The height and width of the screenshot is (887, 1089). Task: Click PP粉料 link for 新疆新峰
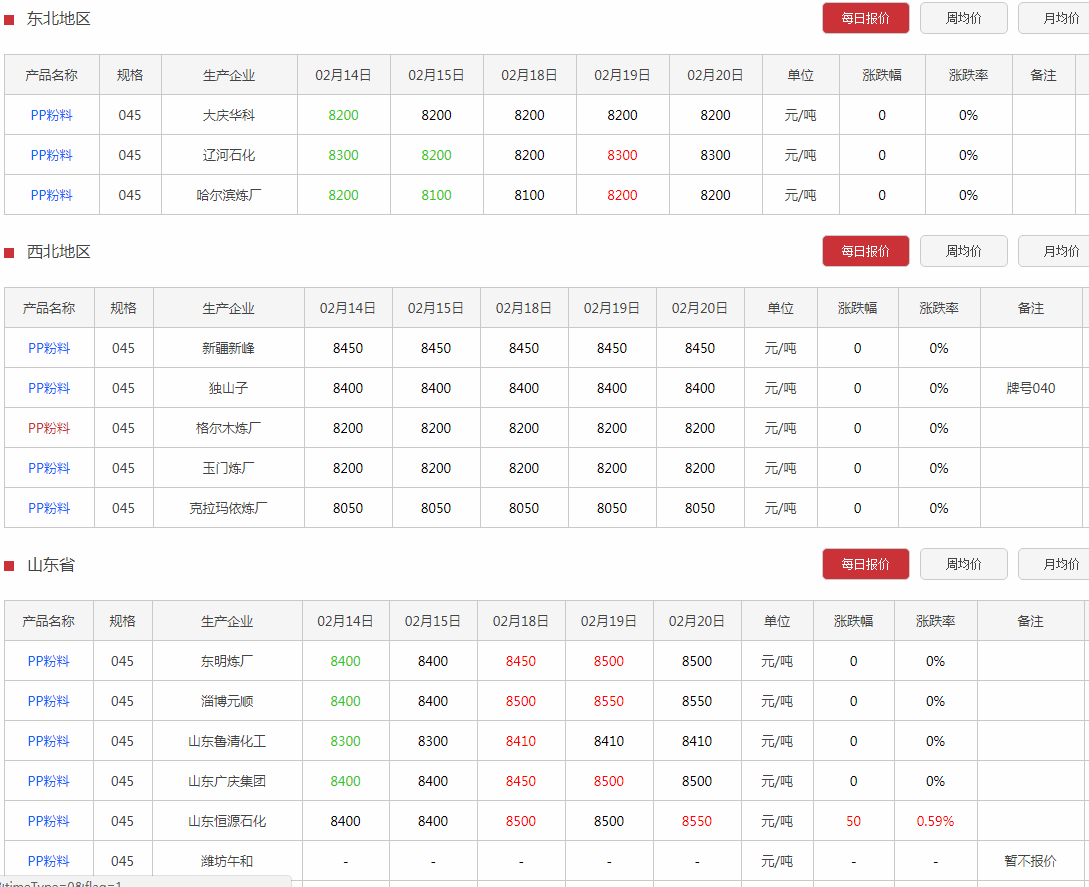coord(49,348)
